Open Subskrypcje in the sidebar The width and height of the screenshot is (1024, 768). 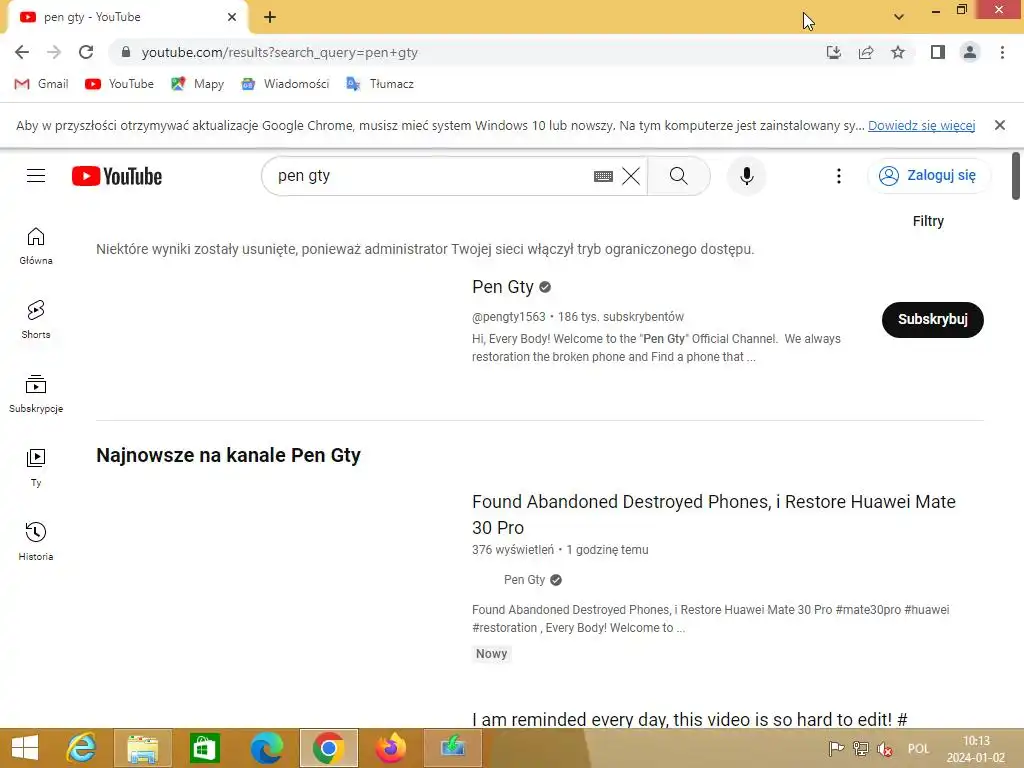36,394
